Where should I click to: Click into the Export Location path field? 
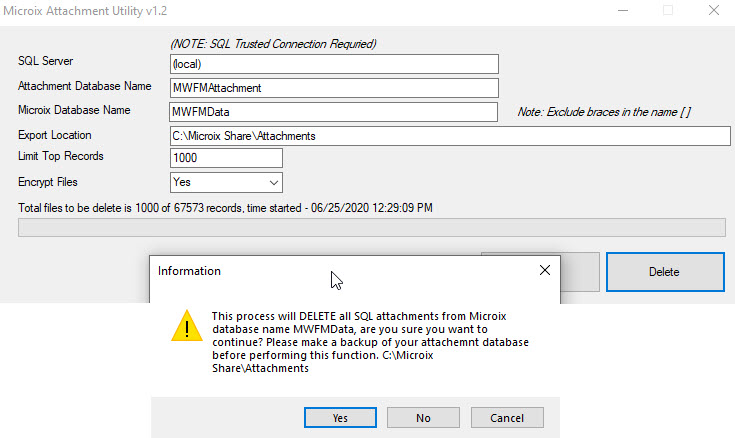(450, 136)
